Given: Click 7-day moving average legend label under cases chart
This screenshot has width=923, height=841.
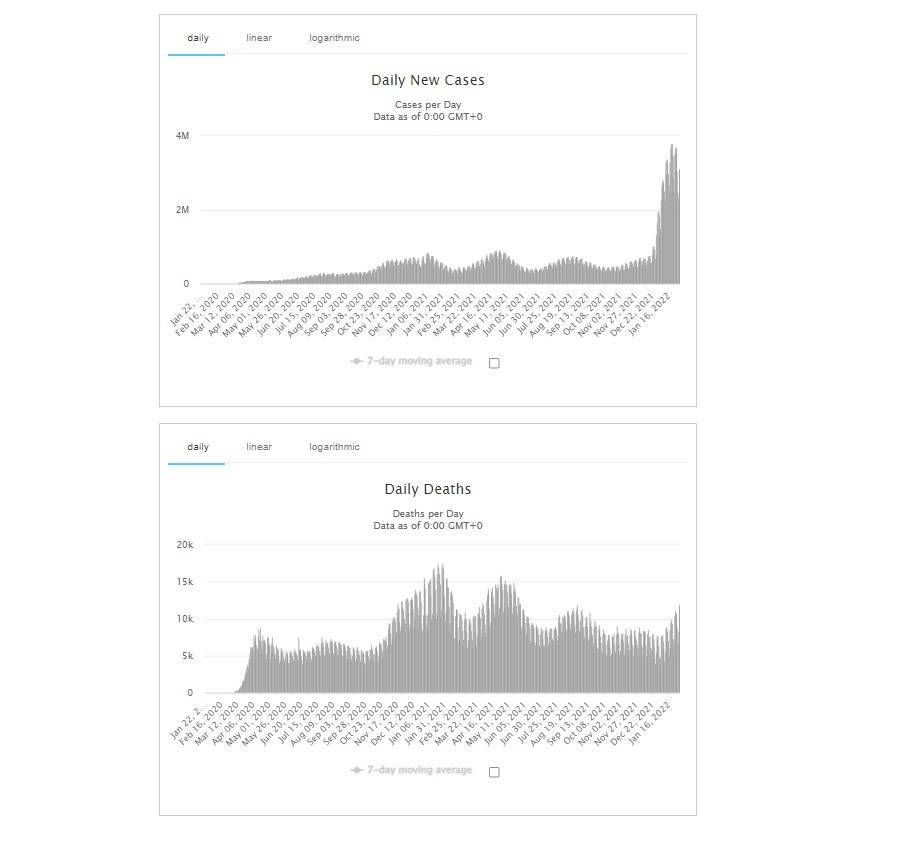Looking at the screenshot, I should pos(419,361).
